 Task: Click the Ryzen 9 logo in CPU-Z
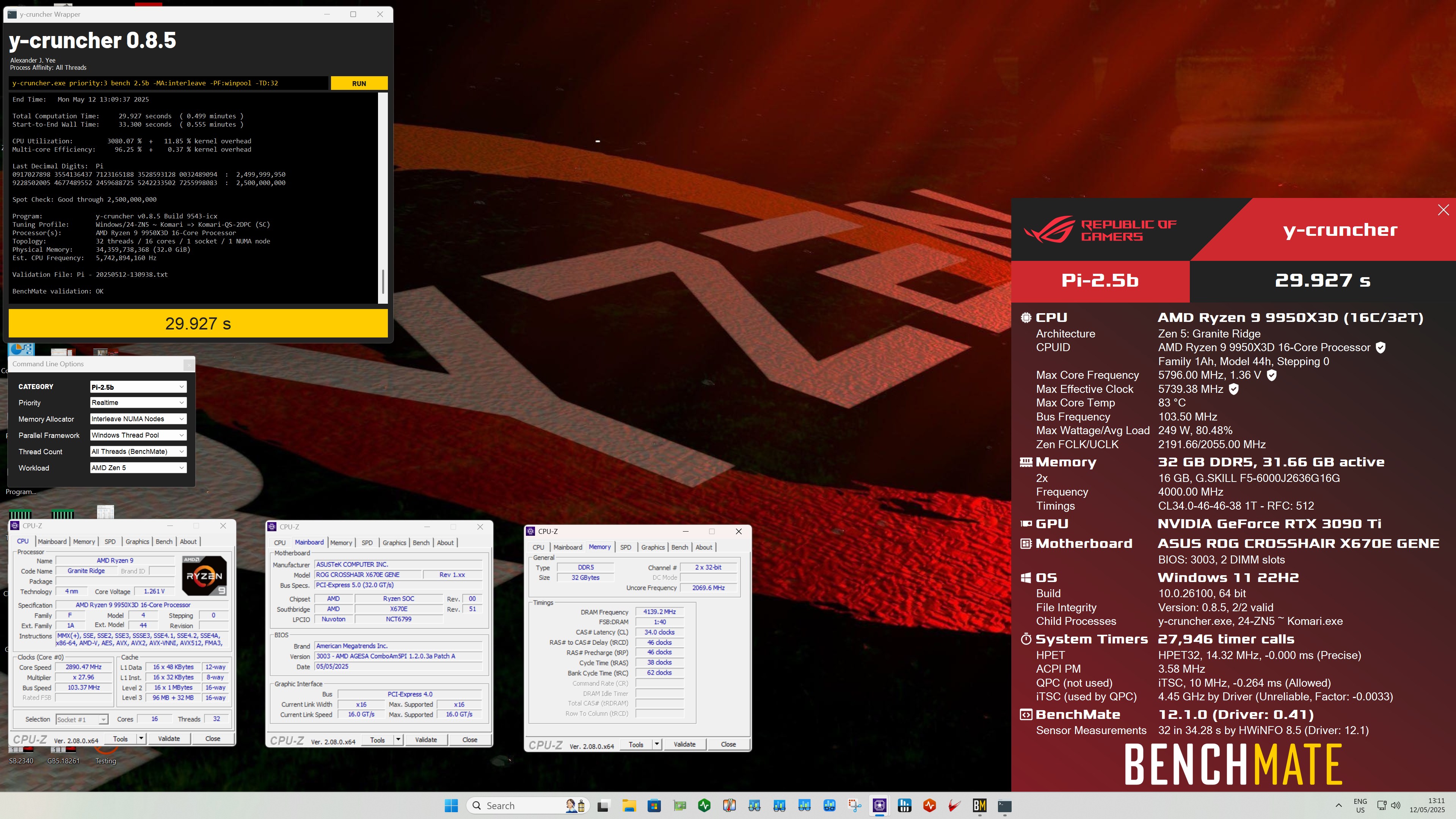coord(204,576)
